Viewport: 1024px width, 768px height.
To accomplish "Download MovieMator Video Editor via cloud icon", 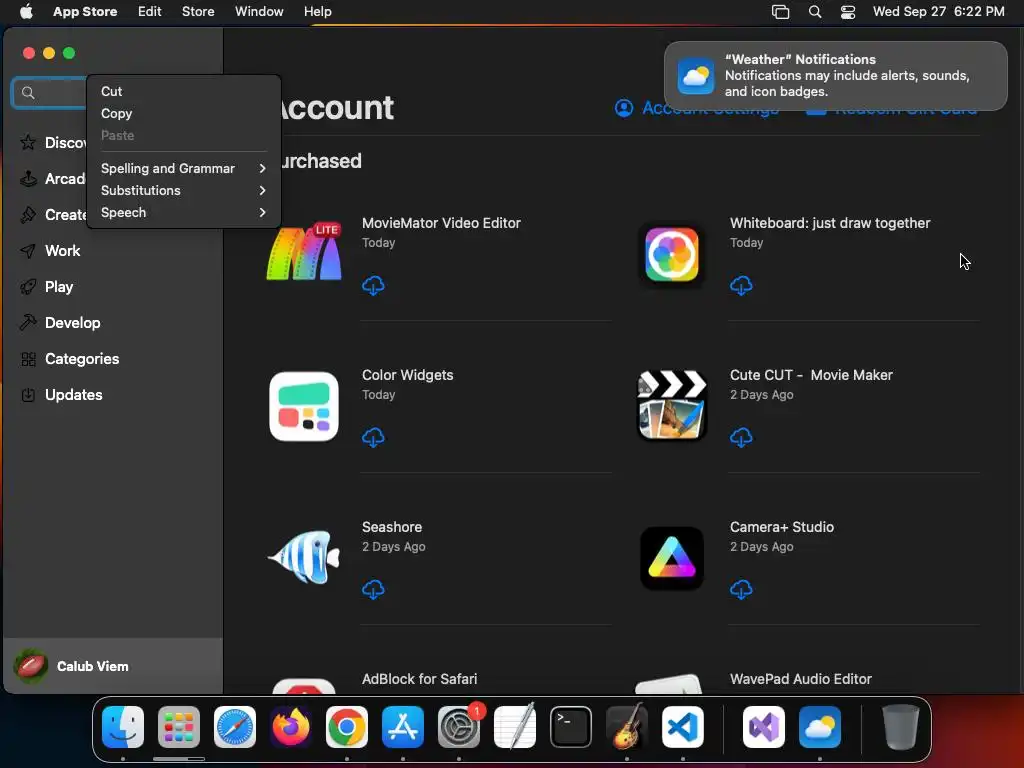I will [373, 285].
